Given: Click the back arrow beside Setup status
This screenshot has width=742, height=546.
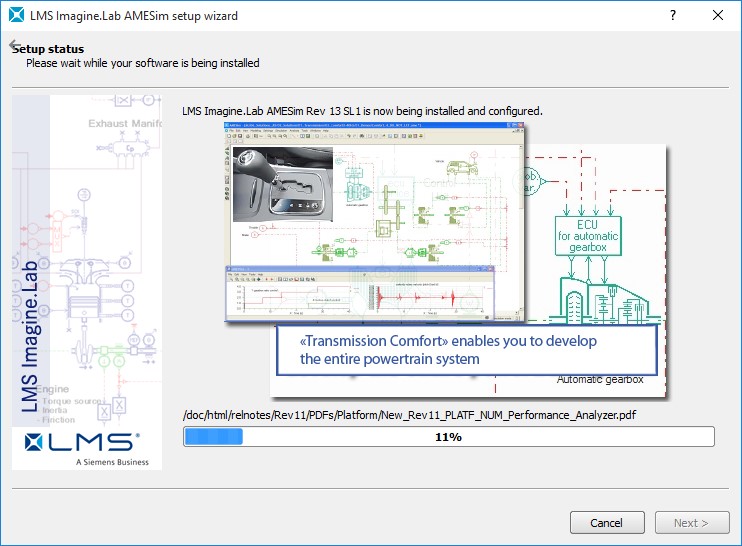Looking at the screenshot, I should pyautogui.click(x=14, y=47).
